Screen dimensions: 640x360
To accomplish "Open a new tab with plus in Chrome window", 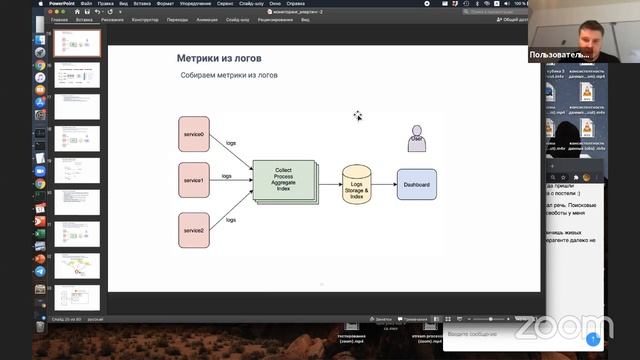I will coord(552,166).
